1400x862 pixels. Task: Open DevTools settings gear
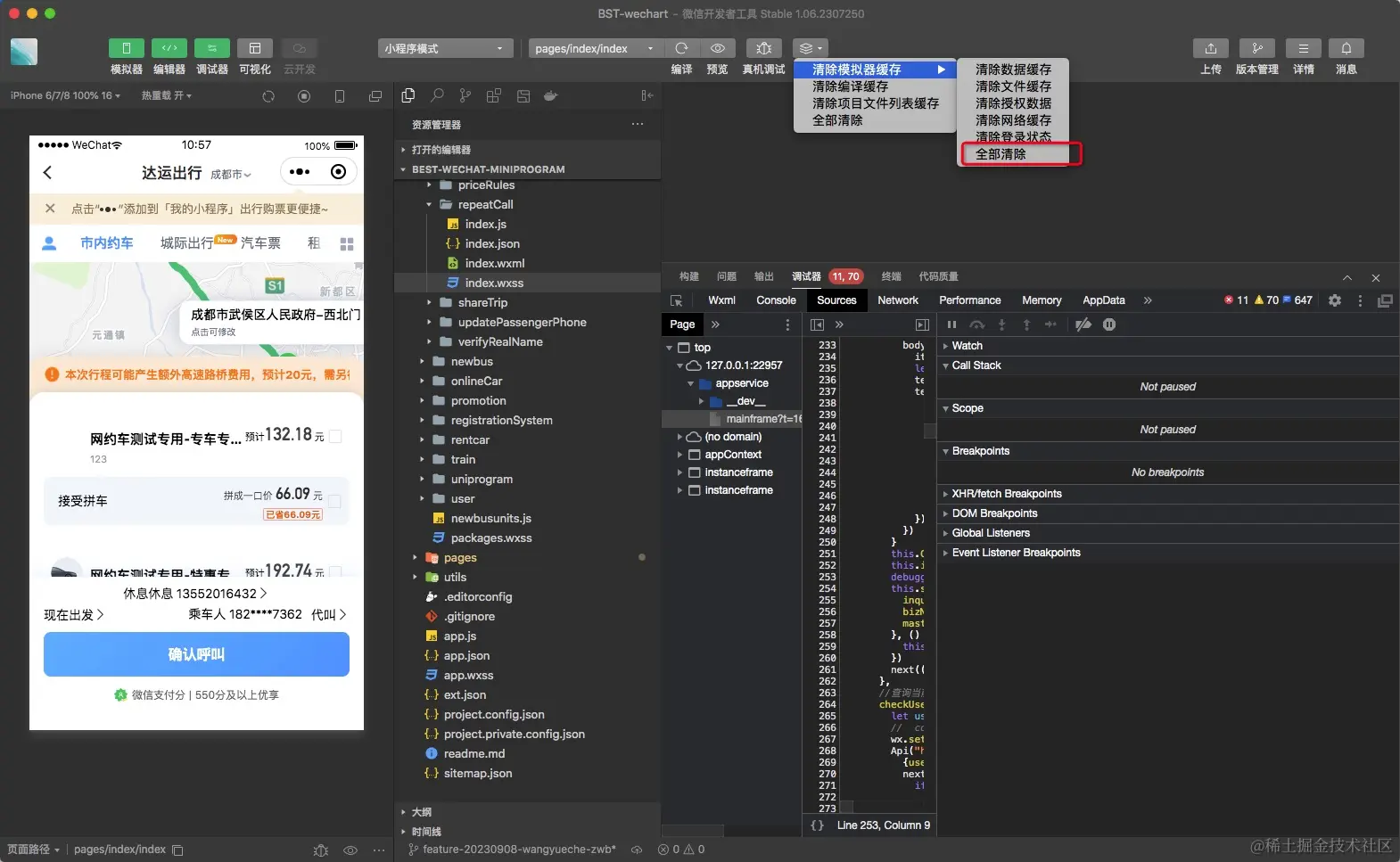[x=1335, y=300]
